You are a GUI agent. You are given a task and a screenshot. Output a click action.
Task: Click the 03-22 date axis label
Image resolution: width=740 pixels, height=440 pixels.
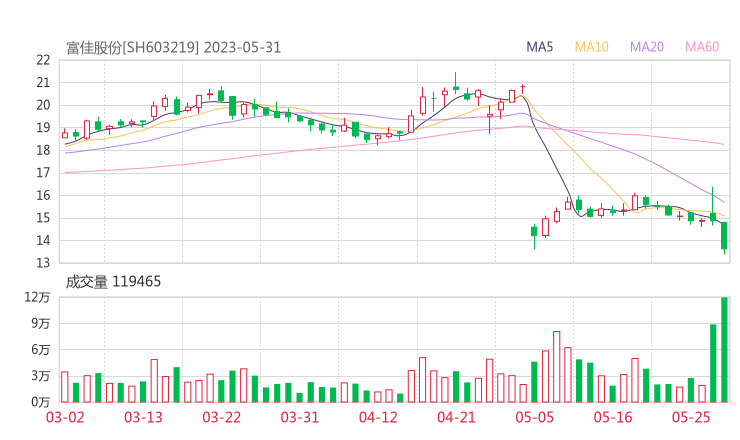pyautogui.click(x=222, y=417)
